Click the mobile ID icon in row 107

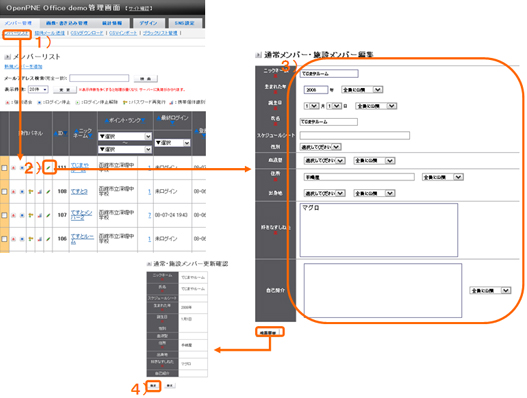(x=40, y=215)
